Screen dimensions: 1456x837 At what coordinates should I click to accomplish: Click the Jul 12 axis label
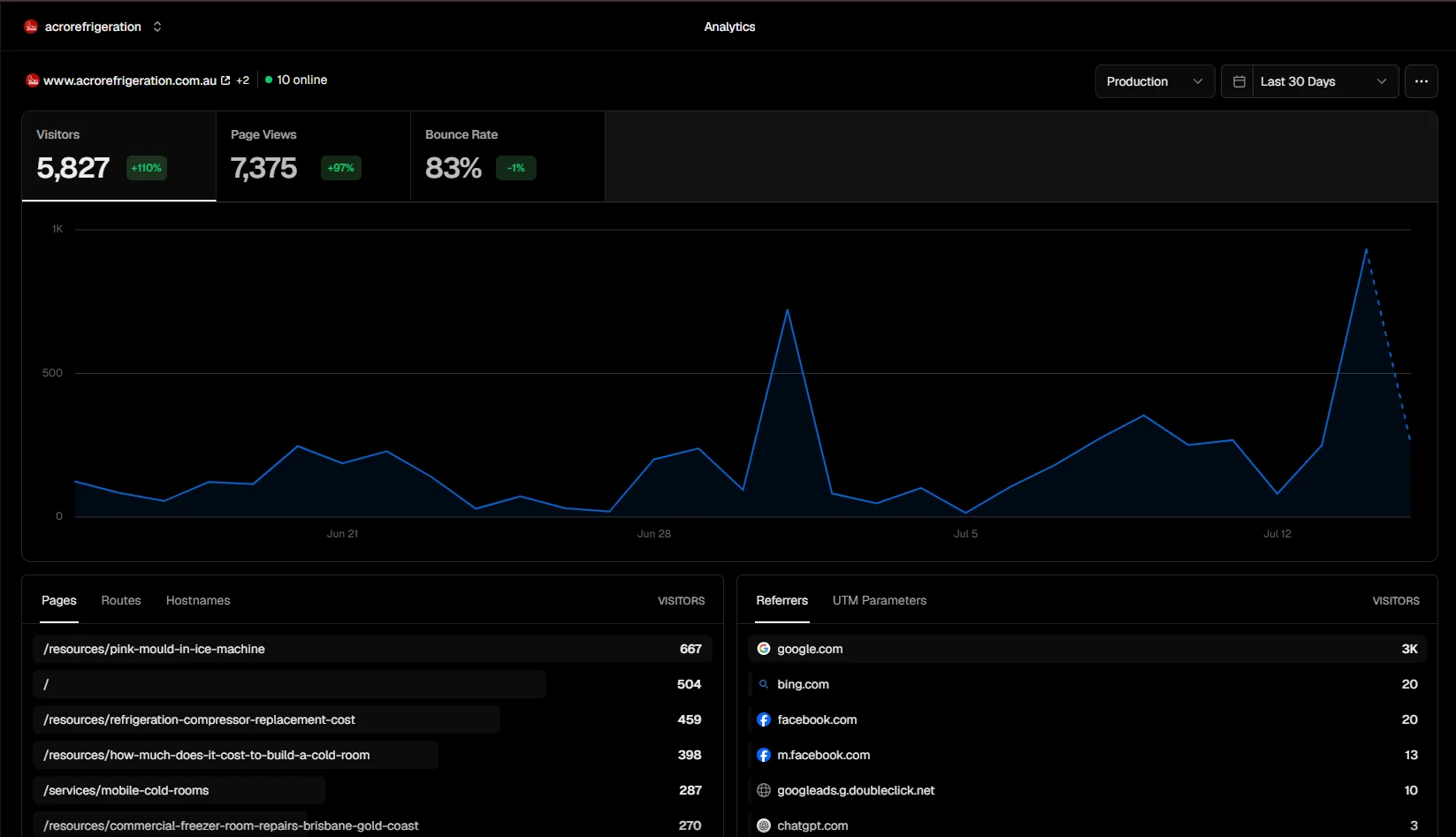tap(1277, 534)
